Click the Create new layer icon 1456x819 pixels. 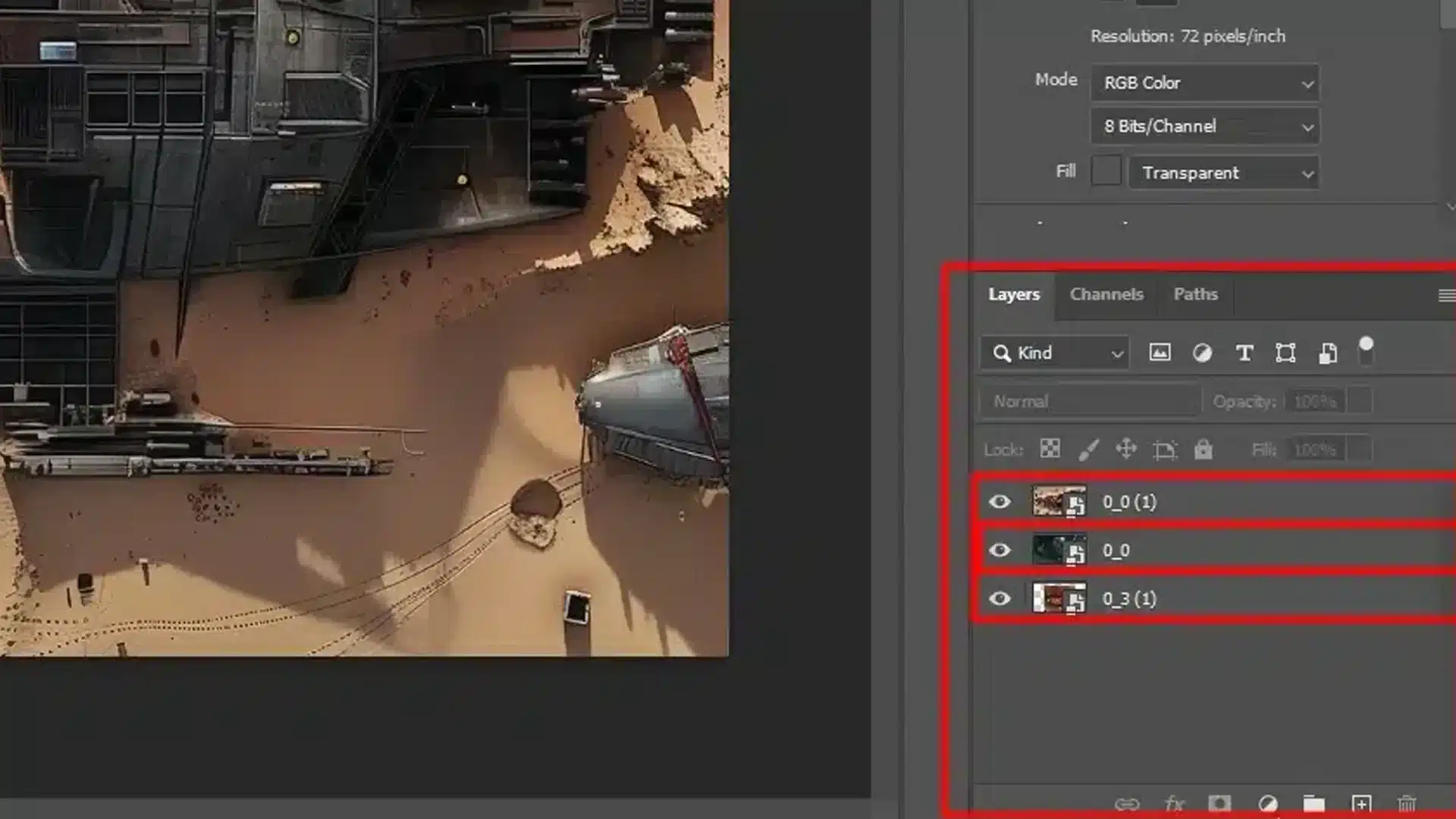[x=1360, y=804]
